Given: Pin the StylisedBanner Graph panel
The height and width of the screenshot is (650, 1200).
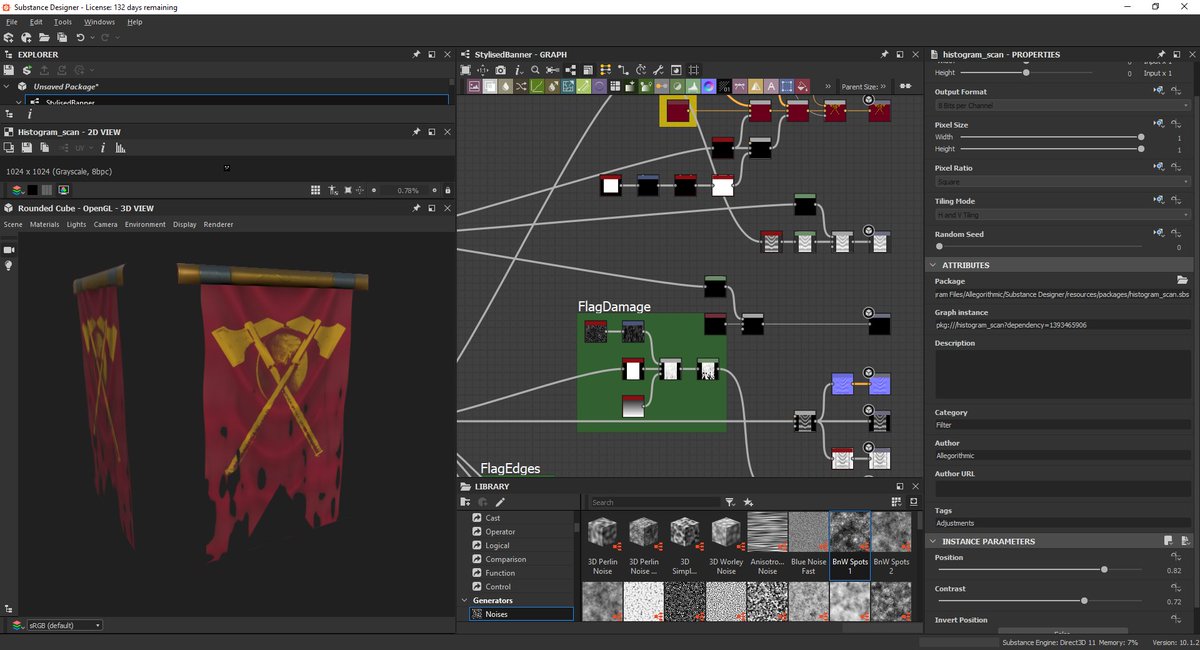Looking at the screenshot, I should point(885,54).
